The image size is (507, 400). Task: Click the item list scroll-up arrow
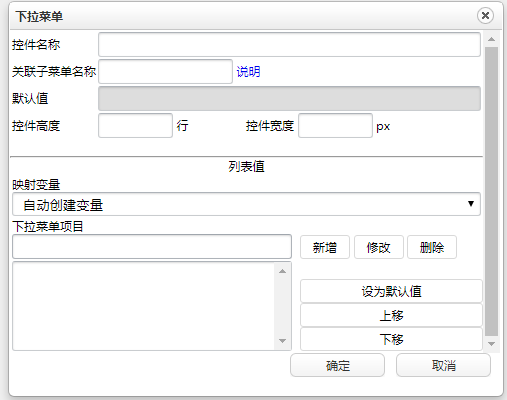[x=283, y=271]
